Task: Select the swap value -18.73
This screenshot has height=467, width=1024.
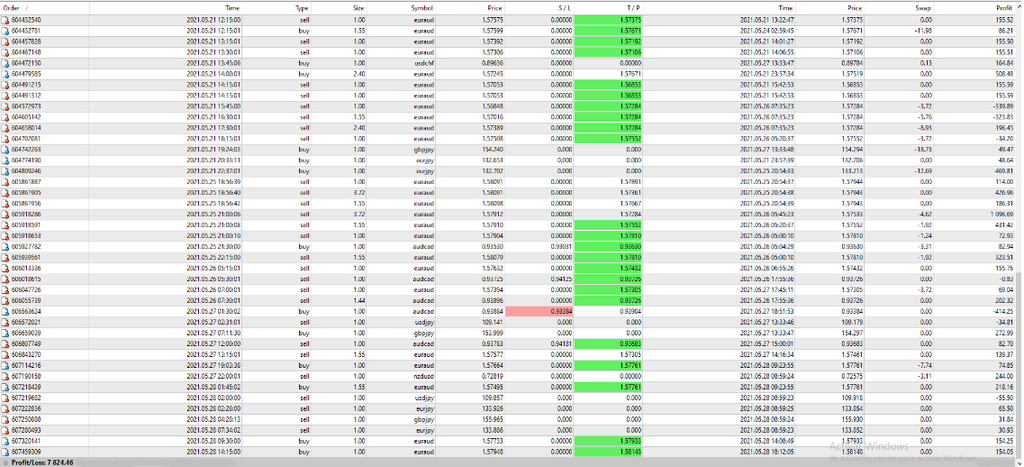Action: click(x=923, y=150)
